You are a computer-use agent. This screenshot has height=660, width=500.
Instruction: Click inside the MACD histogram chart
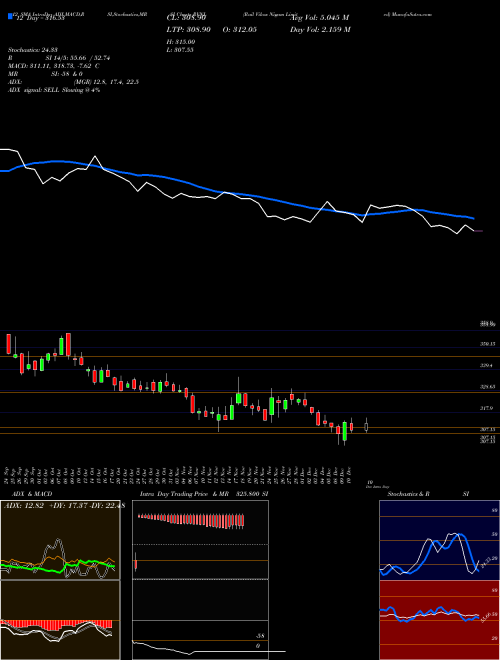click(60, 620)
